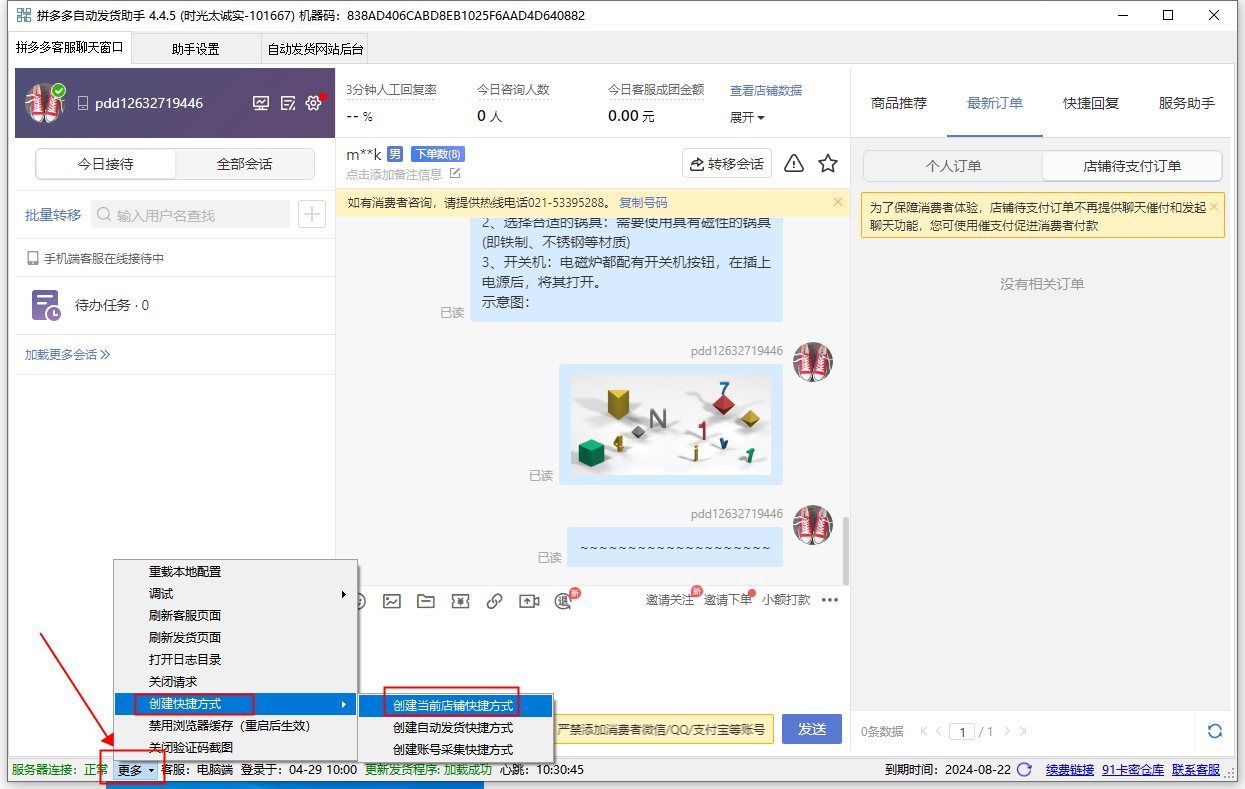Open the 快捷回复 tab
The image size is (1245, 789).
coord(1091,103)
